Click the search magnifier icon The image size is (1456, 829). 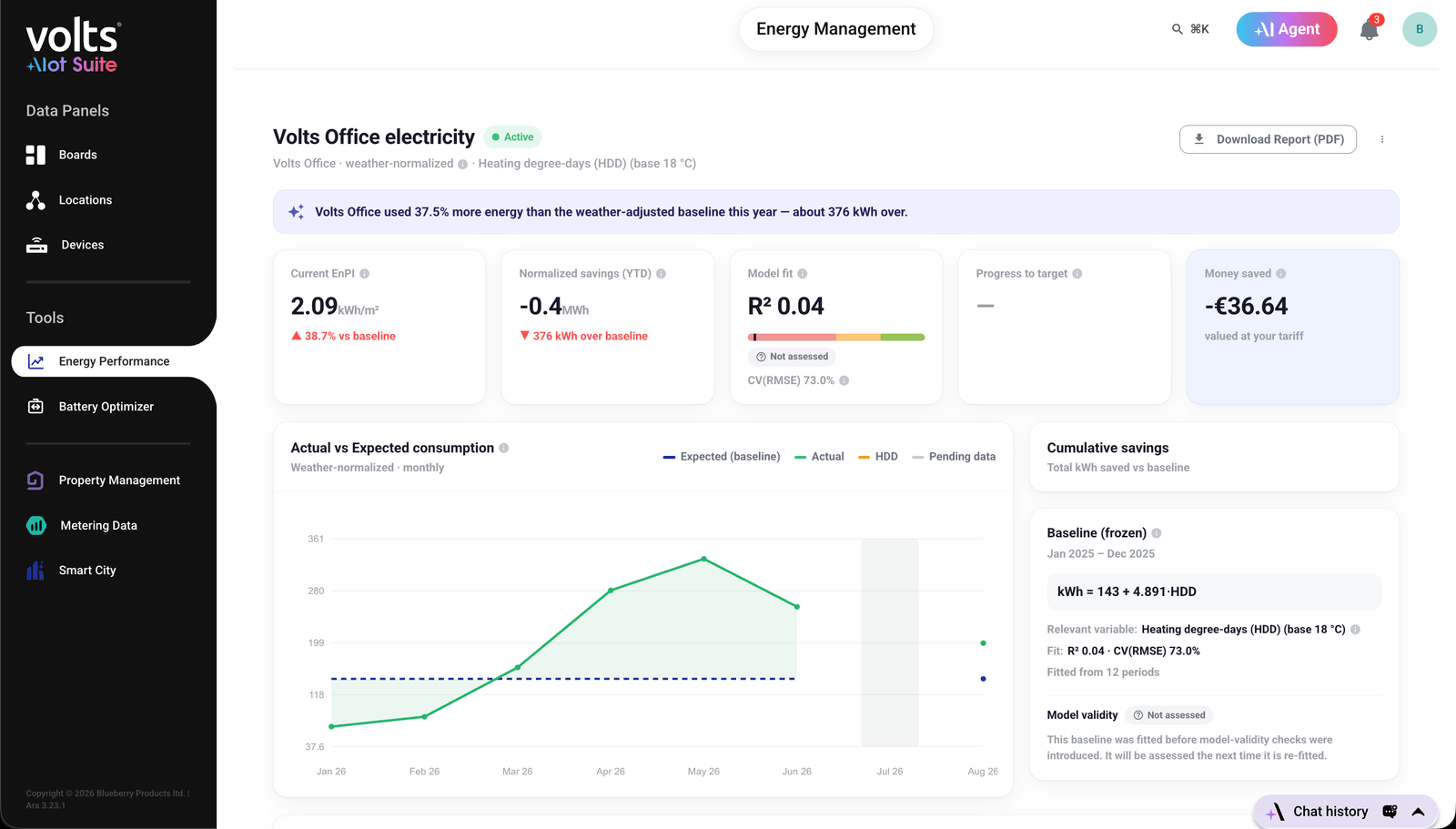[1177, 29]
